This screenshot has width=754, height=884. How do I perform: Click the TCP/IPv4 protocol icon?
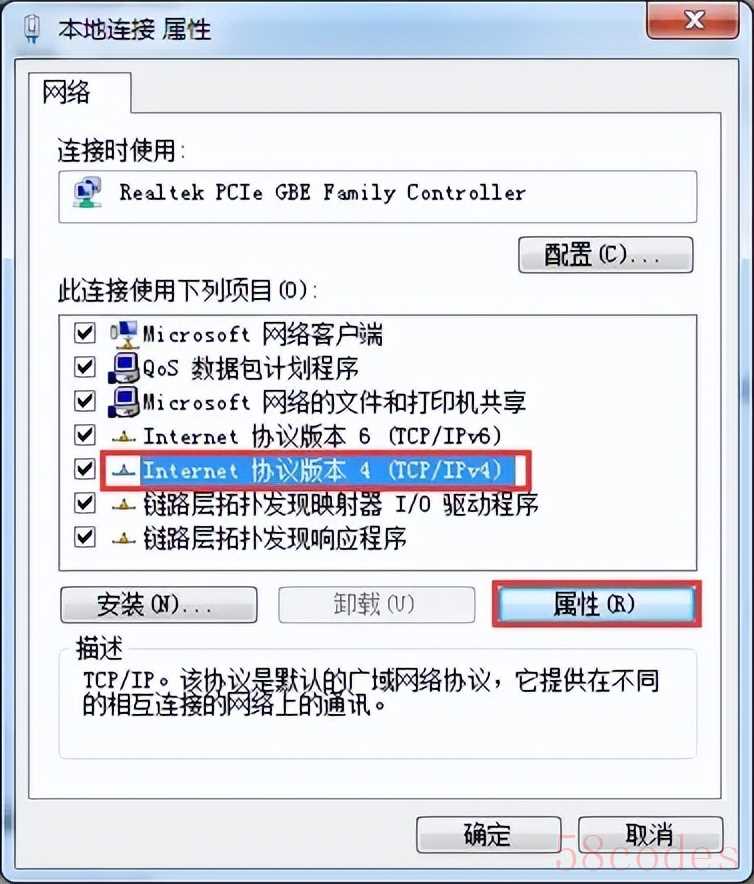click(124, 470)
